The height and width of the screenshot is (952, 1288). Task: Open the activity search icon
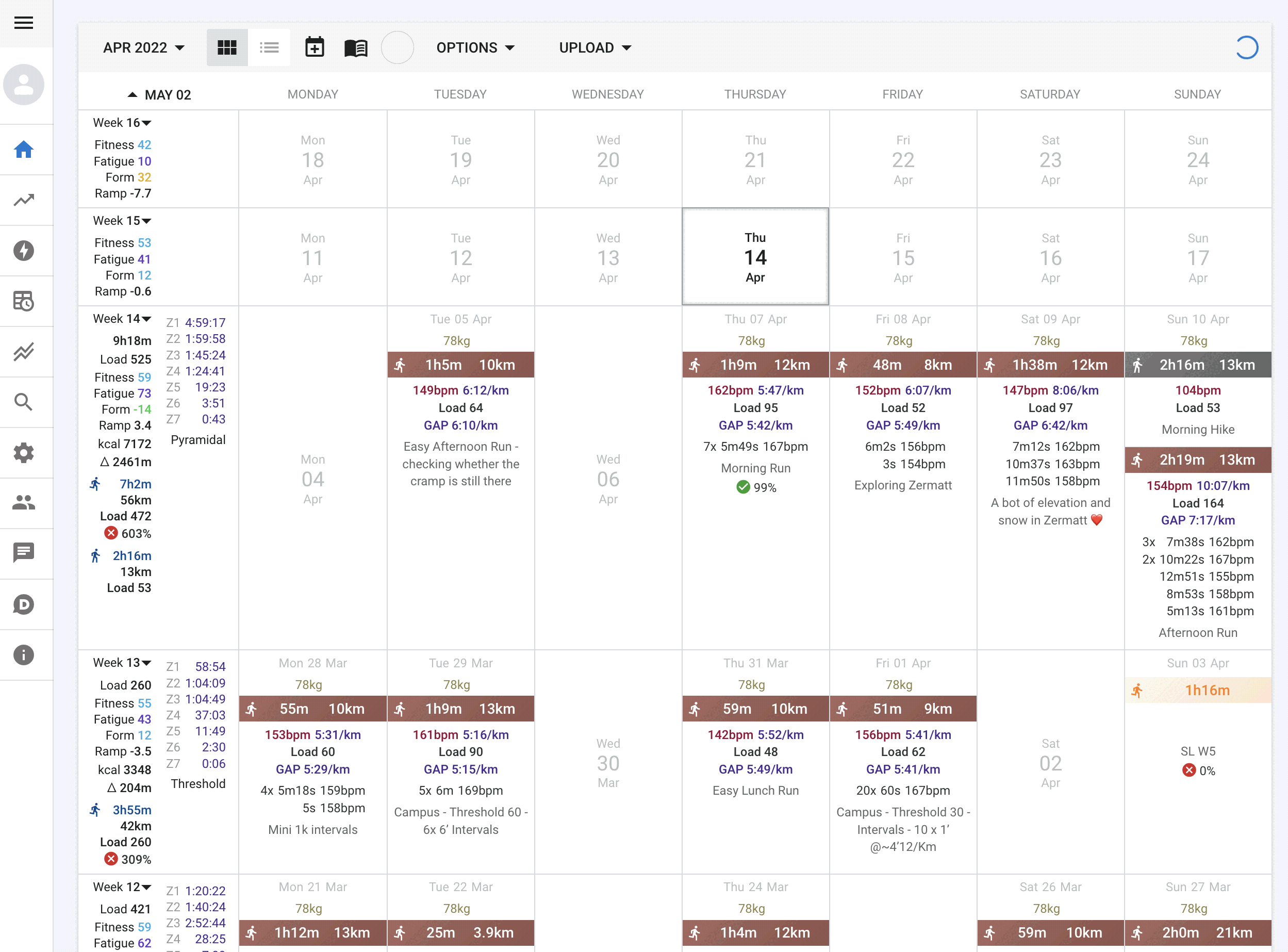[24, 402]
